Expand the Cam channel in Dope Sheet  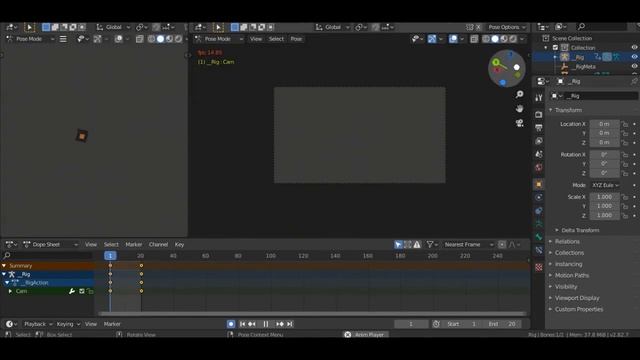(10, 291)
